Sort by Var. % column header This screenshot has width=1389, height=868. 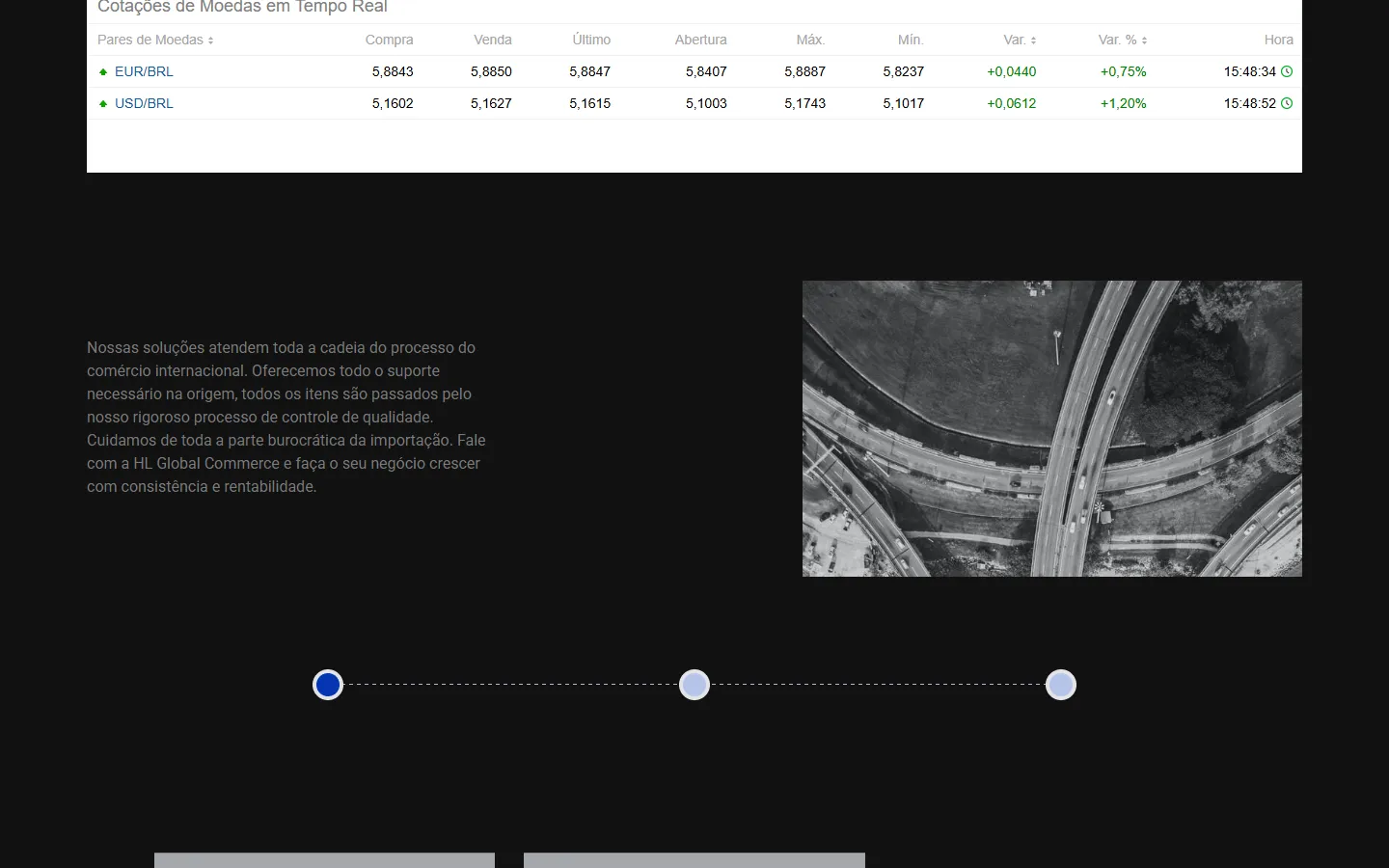click(1123, 40)
